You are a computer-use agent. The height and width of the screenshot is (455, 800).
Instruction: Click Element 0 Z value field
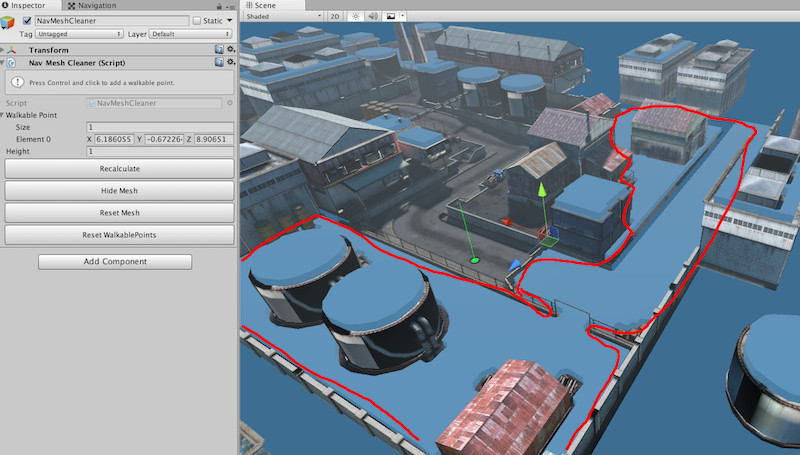(214, 139)
